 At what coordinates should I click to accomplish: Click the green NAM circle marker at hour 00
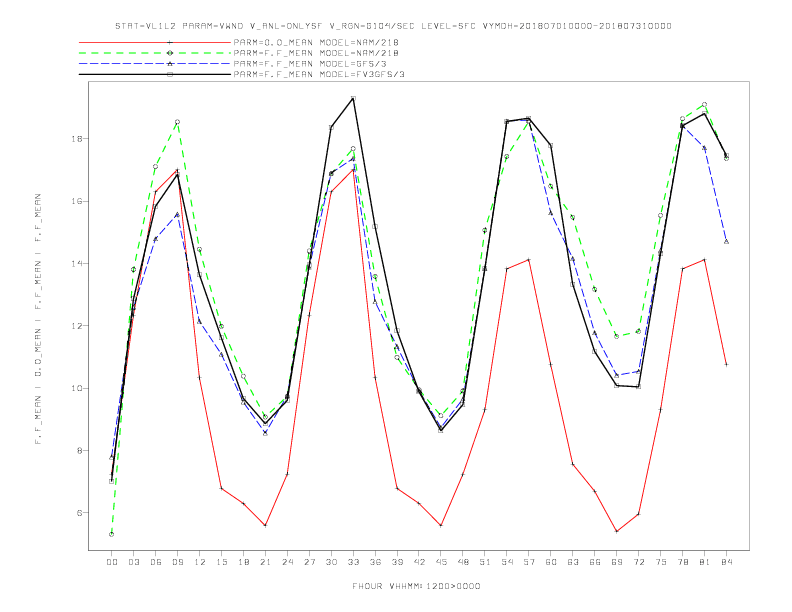(112, 534)
